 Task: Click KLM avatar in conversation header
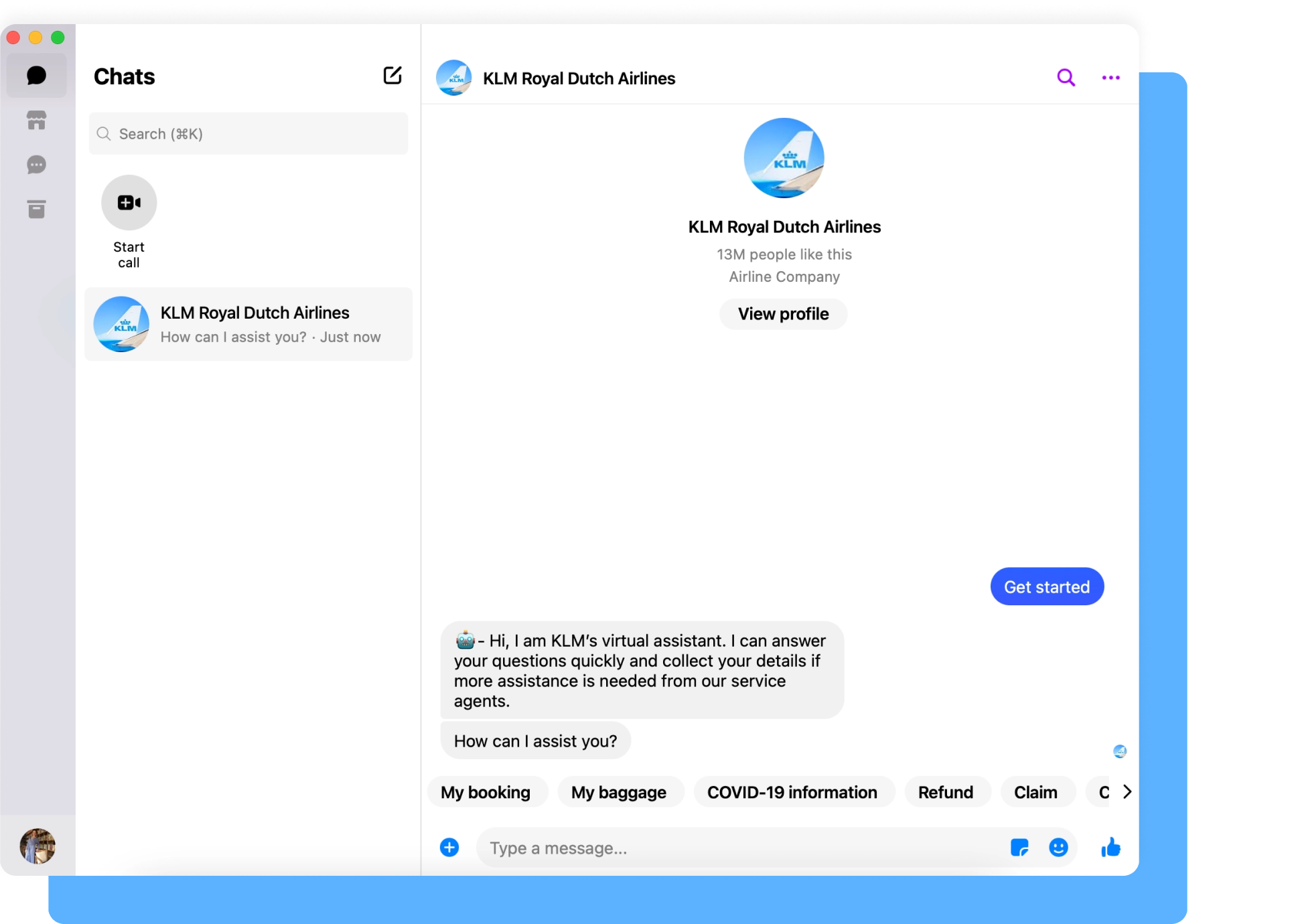pyautogui.click(x=454, y=78)
